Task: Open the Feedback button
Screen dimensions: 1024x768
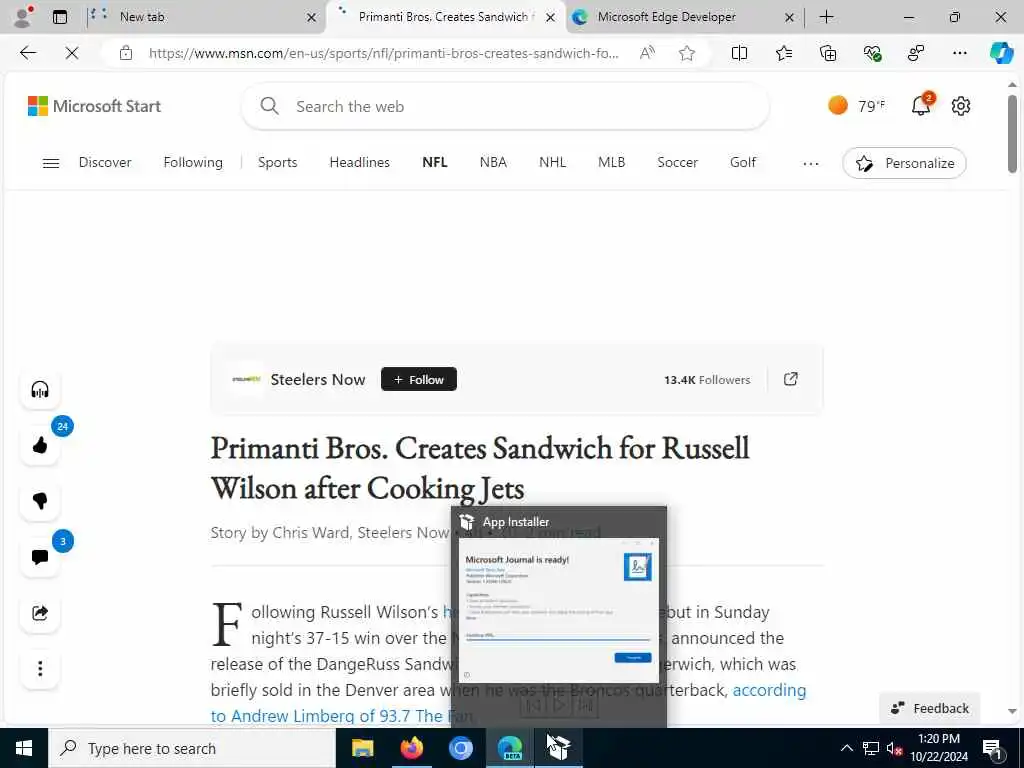Action: pos(930,708)
